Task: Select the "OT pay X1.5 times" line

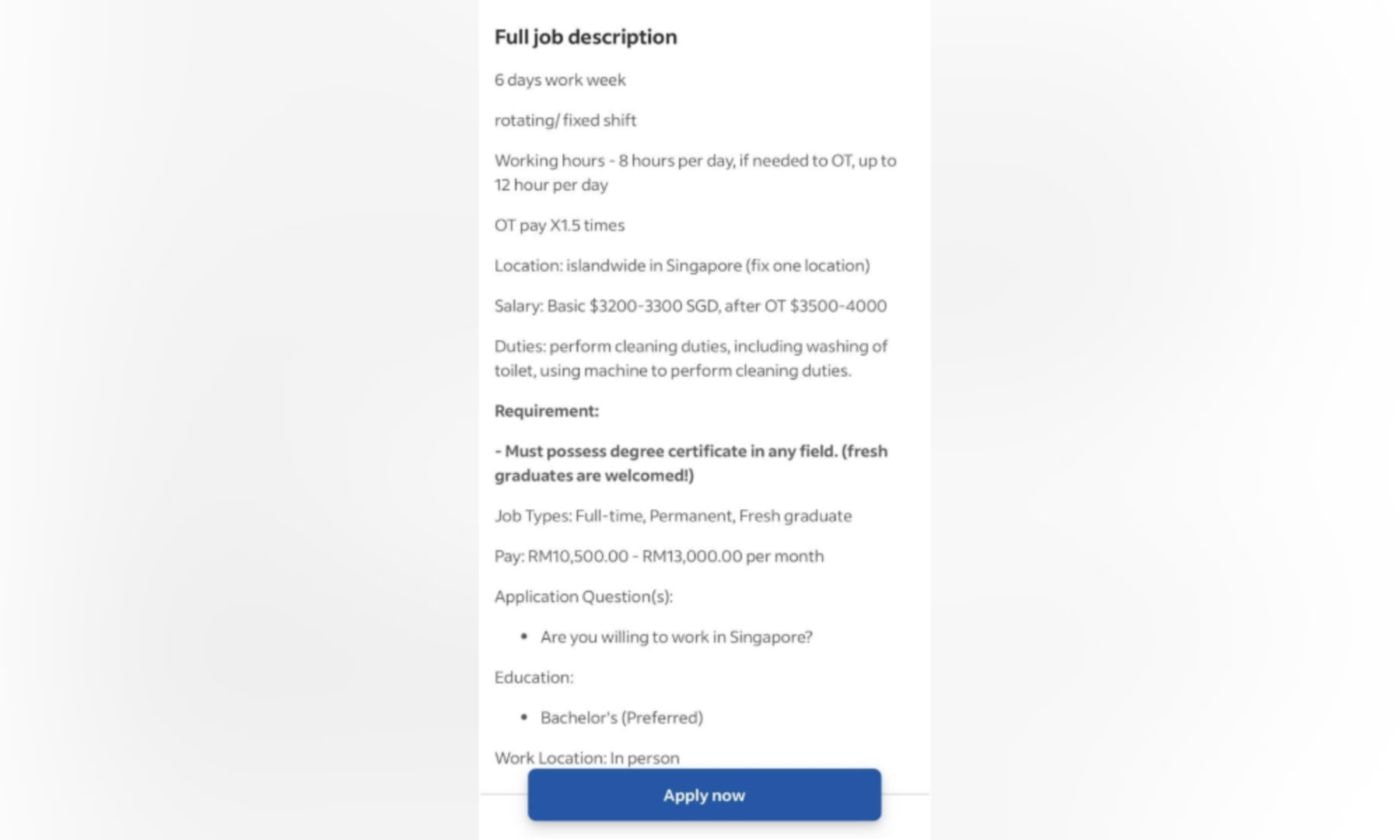Action: click(559, 225)
